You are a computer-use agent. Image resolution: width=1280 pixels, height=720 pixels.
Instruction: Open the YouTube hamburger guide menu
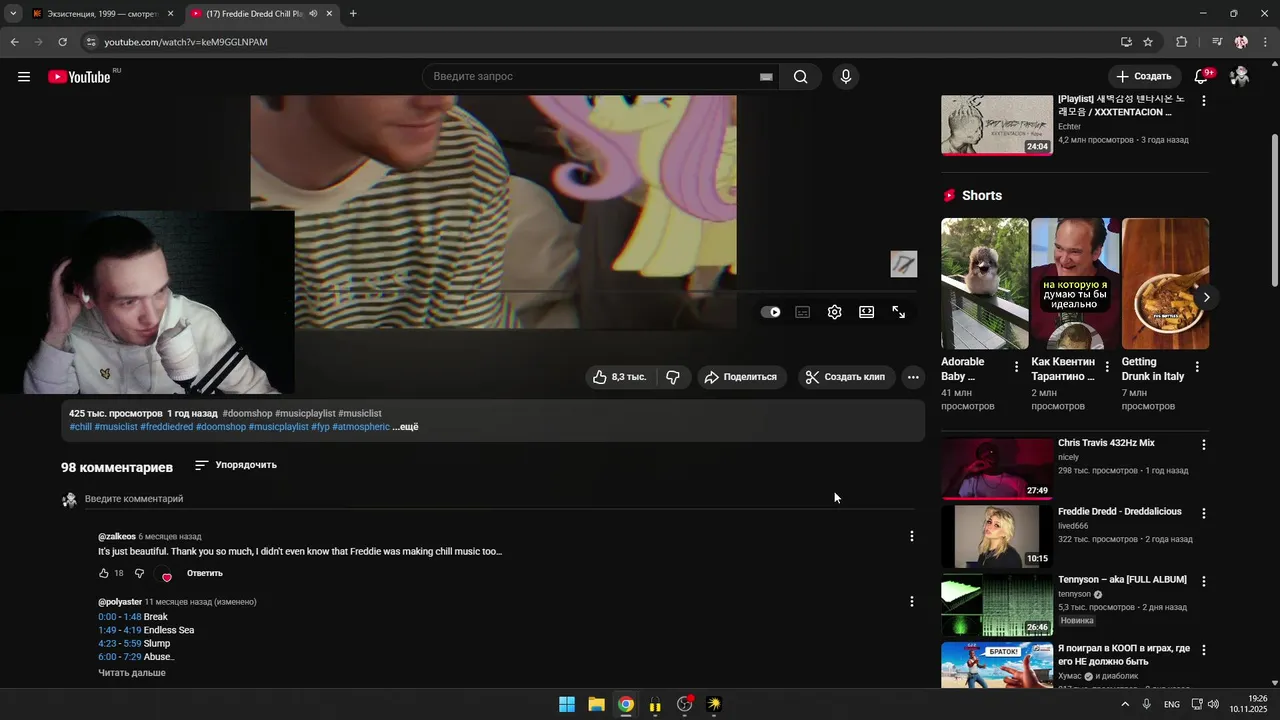[x=24, y=77]
